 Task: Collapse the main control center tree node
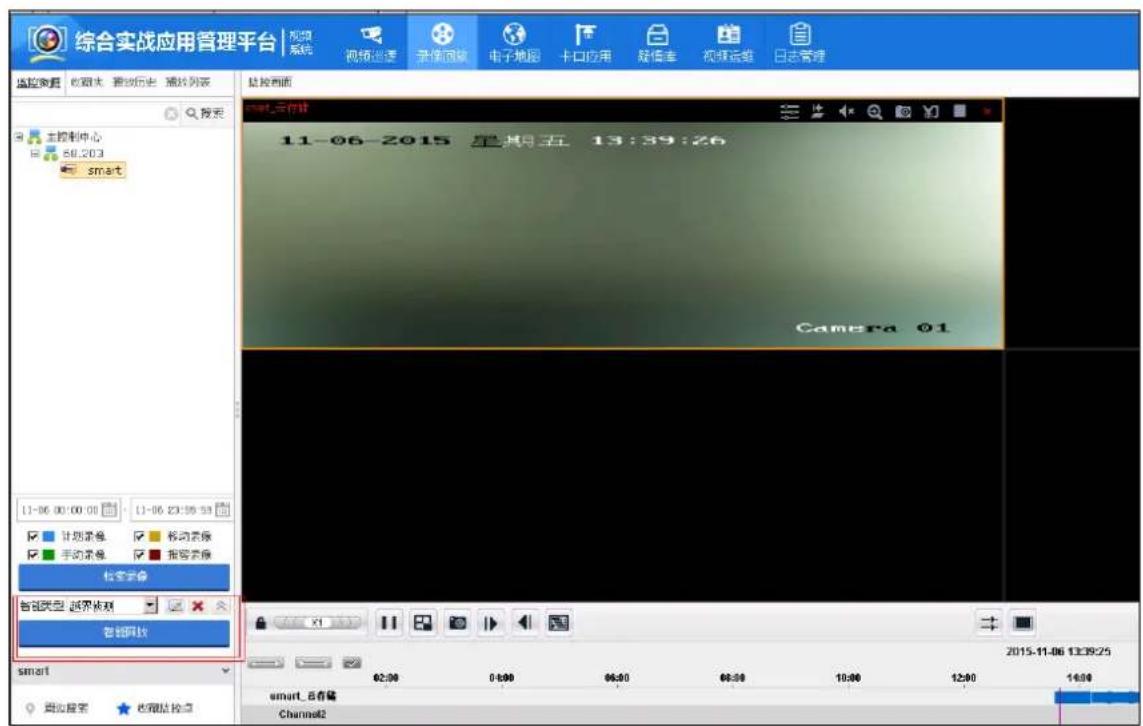20,137
